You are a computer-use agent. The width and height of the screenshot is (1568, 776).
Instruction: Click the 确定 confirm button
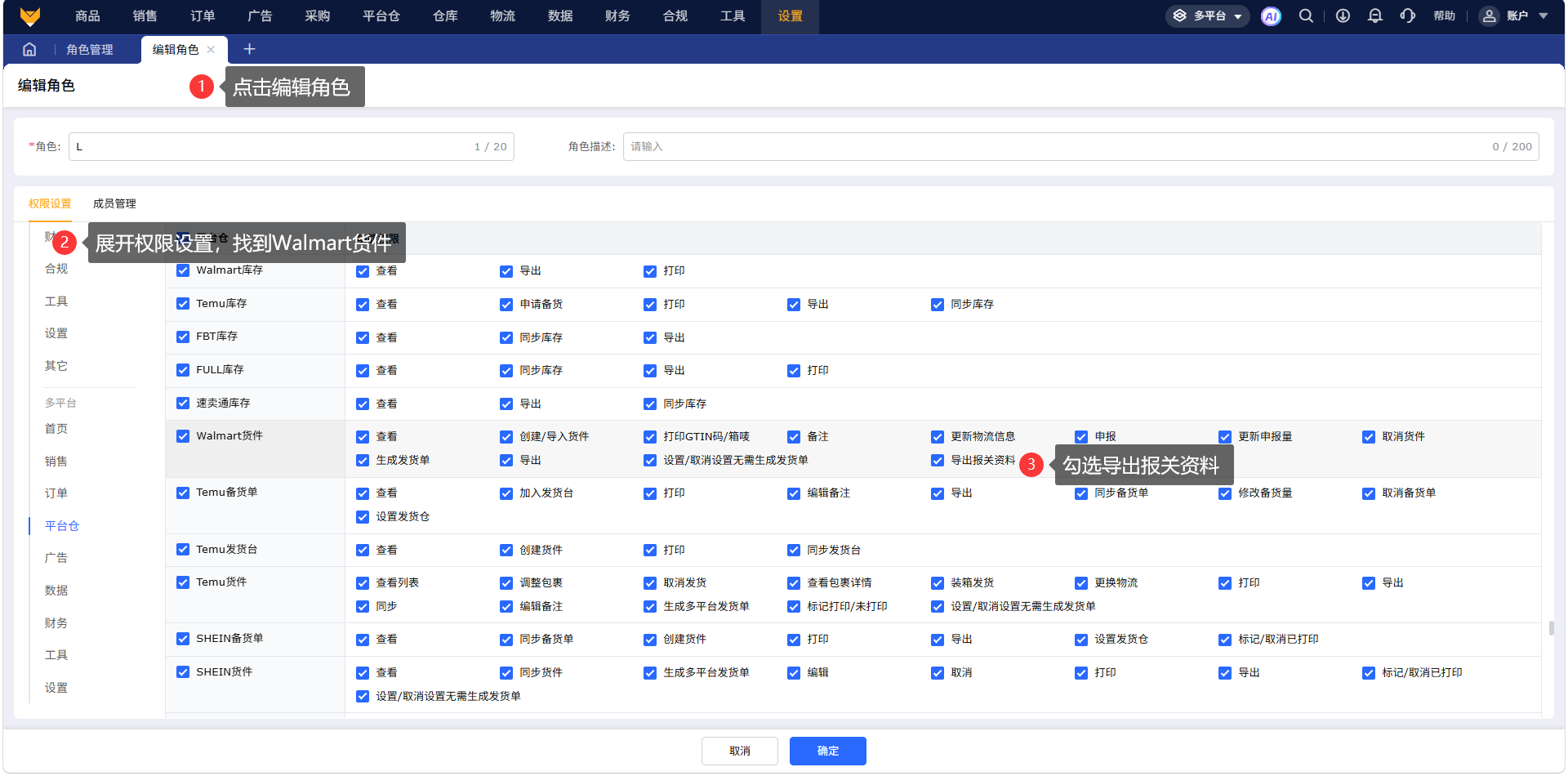click(828, 751)
